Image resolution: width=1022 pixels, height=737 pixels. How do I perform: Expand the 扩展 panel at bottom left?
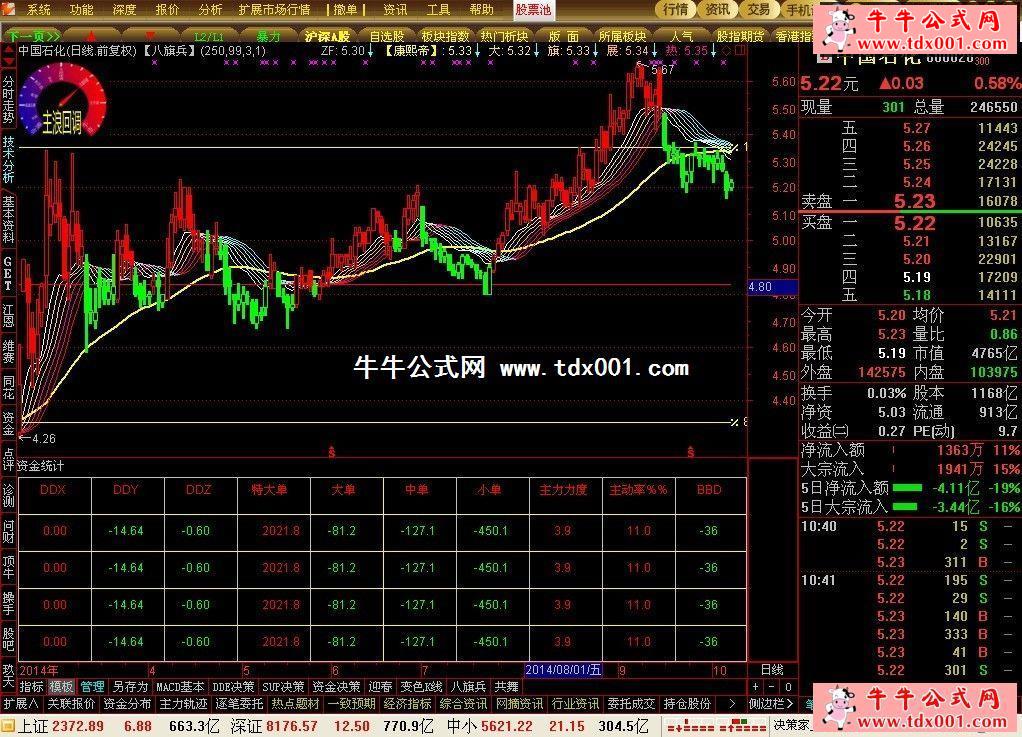click(x=20, y=704)
